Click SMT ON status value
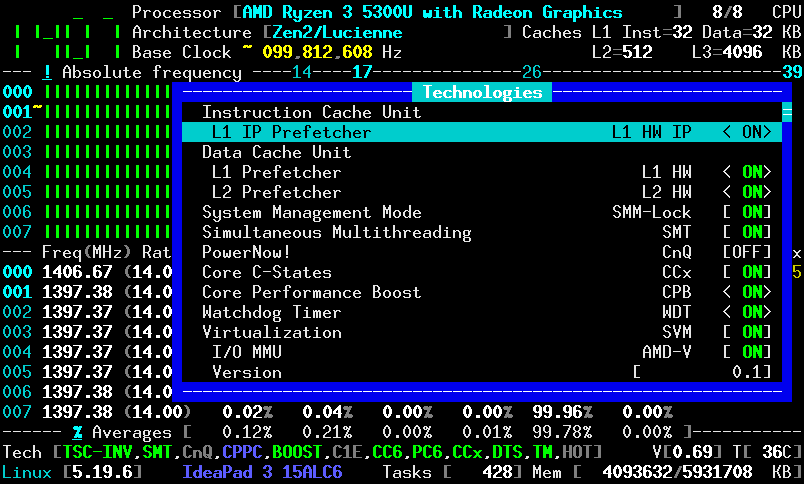The image size is (804, 484). 747,232
